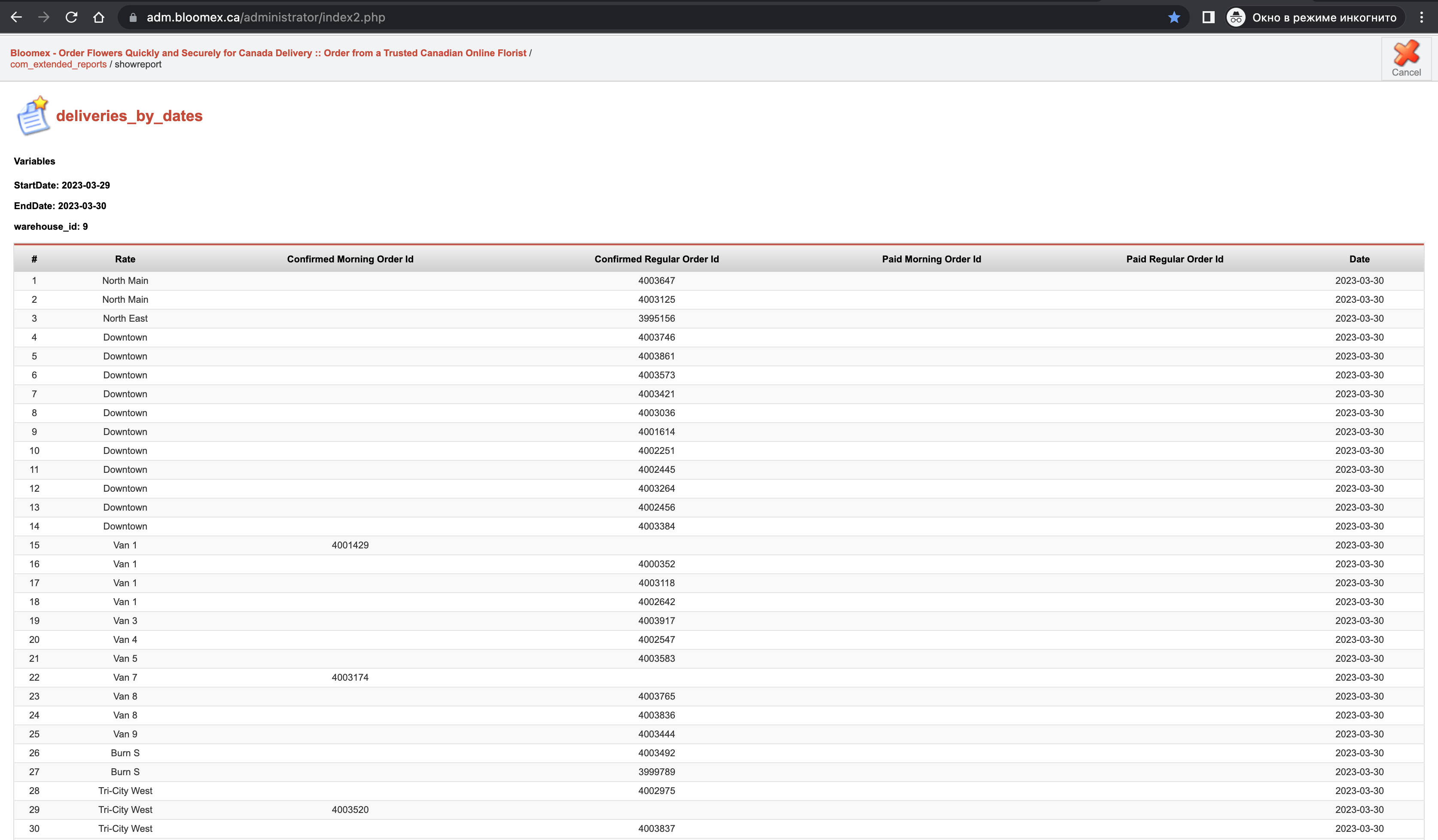1438x840 pixels.
Task: Select order id 4002547
Action: pos(657,640)
